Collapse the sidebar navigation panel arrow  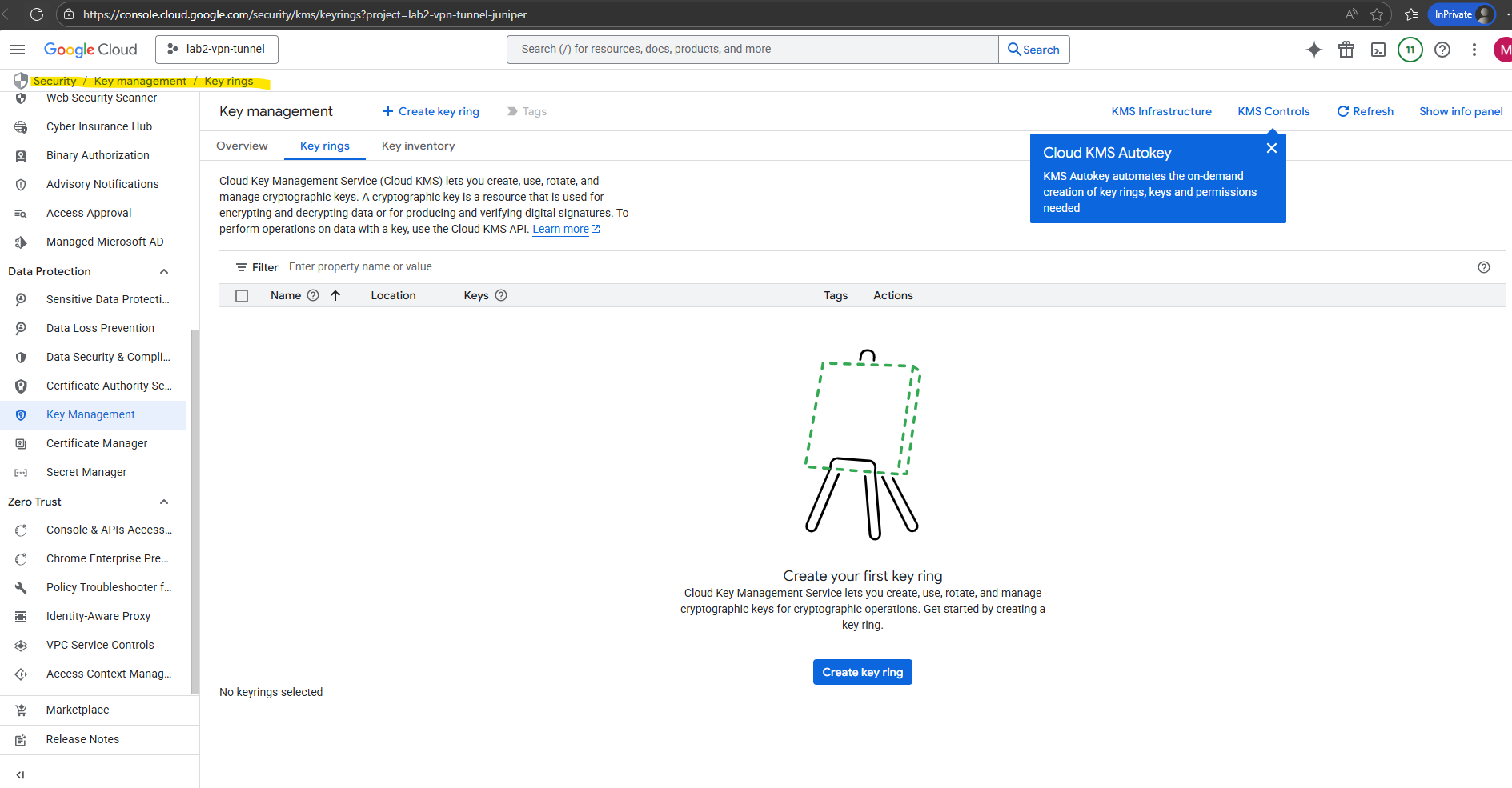21,774
